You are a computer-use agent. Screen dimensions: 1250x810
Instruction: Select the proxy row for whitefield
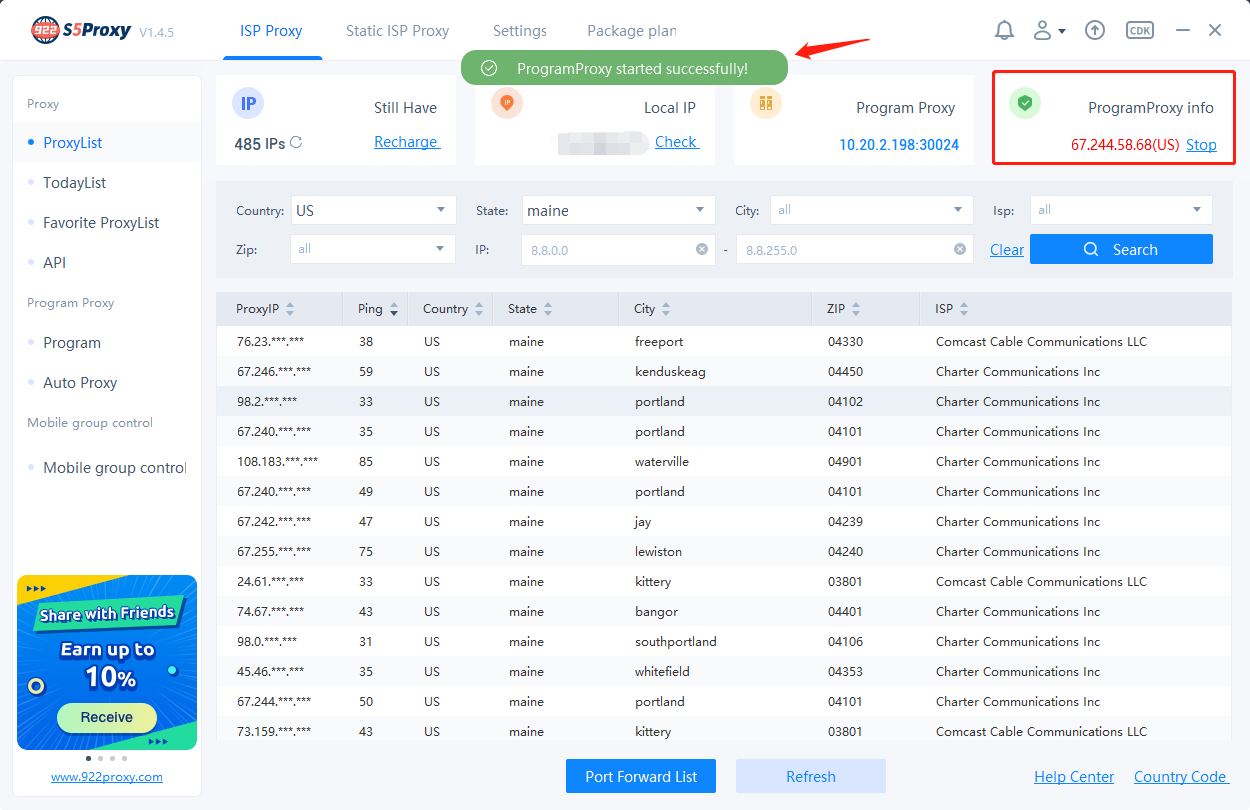pyautogui.click(x=724, y=672)
